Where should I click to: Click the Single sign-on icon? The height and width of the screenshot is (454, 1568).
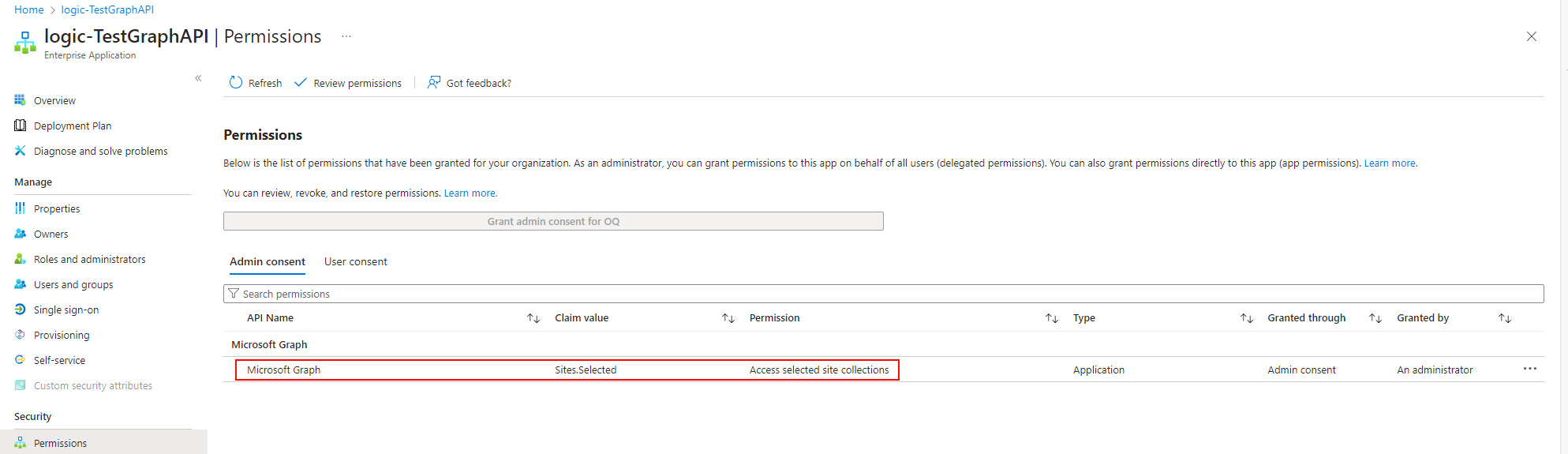[x=21, y=310]
